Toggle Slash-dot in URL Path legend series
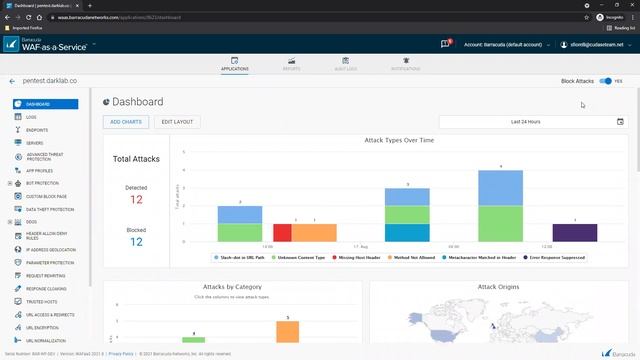Screen dimensions: 640x360 pyautogui.click(x=239, y=258)
